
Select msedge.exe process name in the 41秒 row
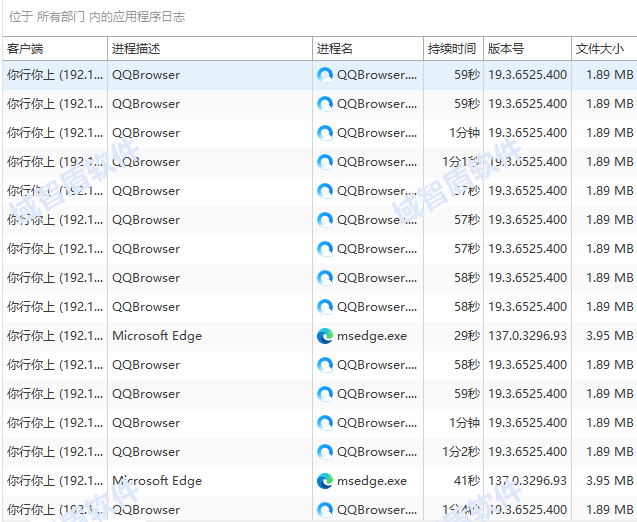(x=372, y=481)
